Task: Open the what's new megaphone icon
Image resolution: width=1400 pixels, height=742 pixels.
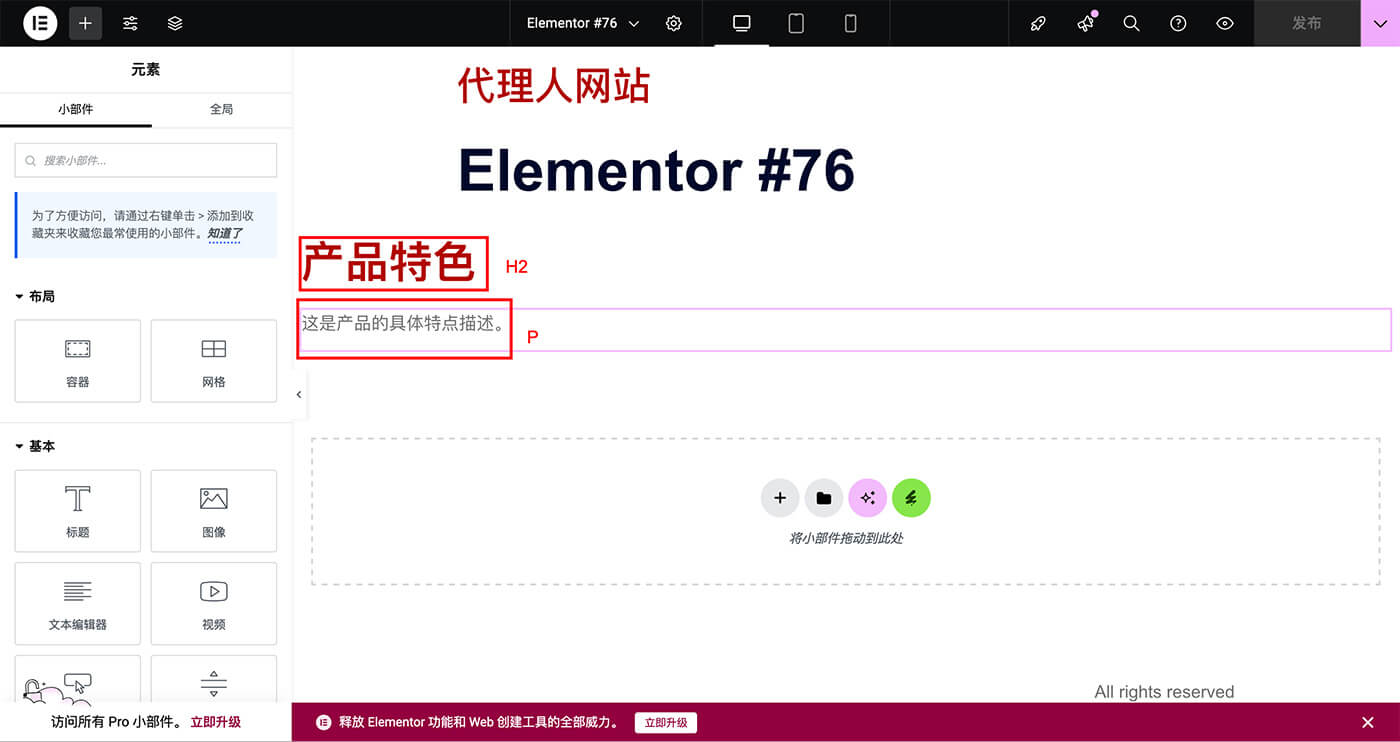Action: click(x=1085, y=23)
